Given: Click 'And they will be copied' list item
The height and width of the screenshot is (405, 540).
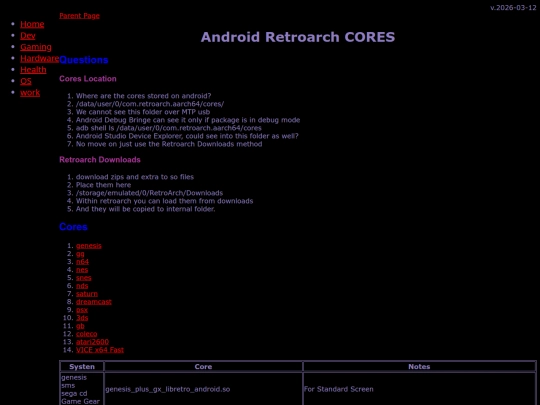Looking at the screenshot, I should pos(146,209).
